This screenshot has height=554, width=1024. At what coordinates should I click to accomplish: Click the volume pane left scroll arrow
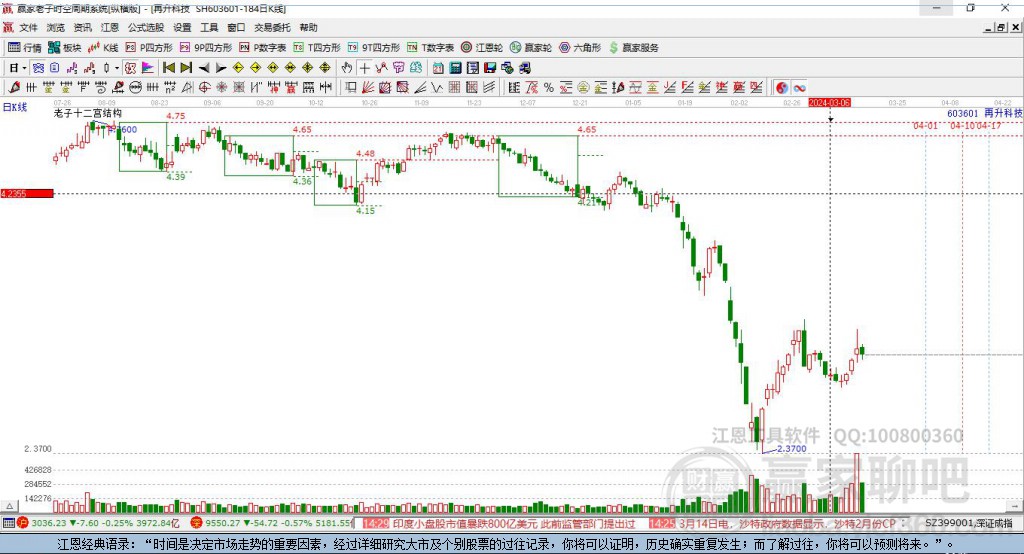point(9,506)
